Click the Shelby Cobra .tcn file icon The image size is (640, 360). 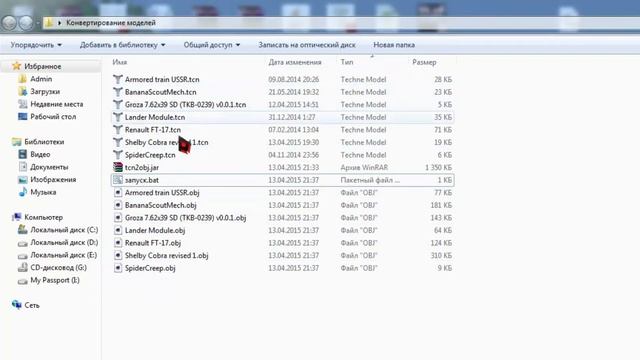click(x=118, y=142)
